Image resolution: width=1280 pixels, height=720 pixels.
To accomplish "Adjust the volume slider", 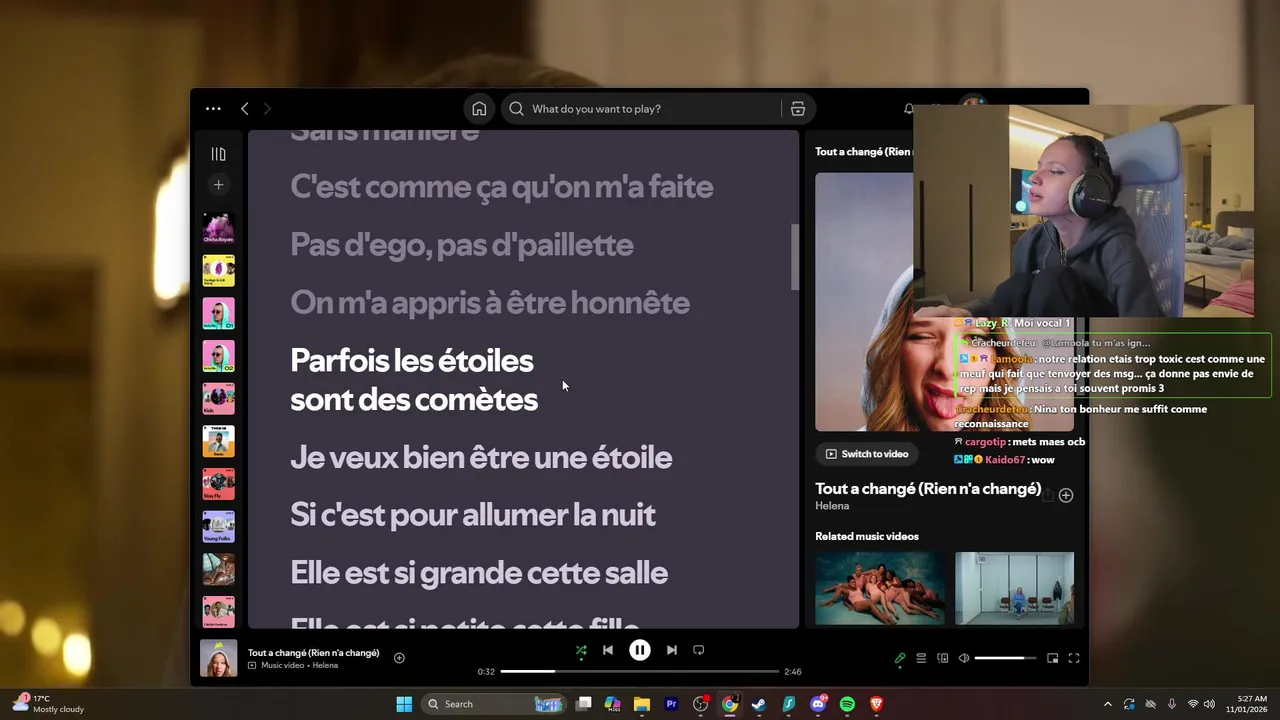I will 1005,658.
